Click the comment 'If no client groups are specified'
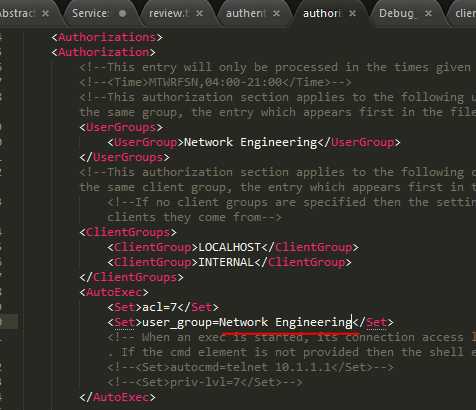Screen dimensions: 476x410 pos(291,202)
